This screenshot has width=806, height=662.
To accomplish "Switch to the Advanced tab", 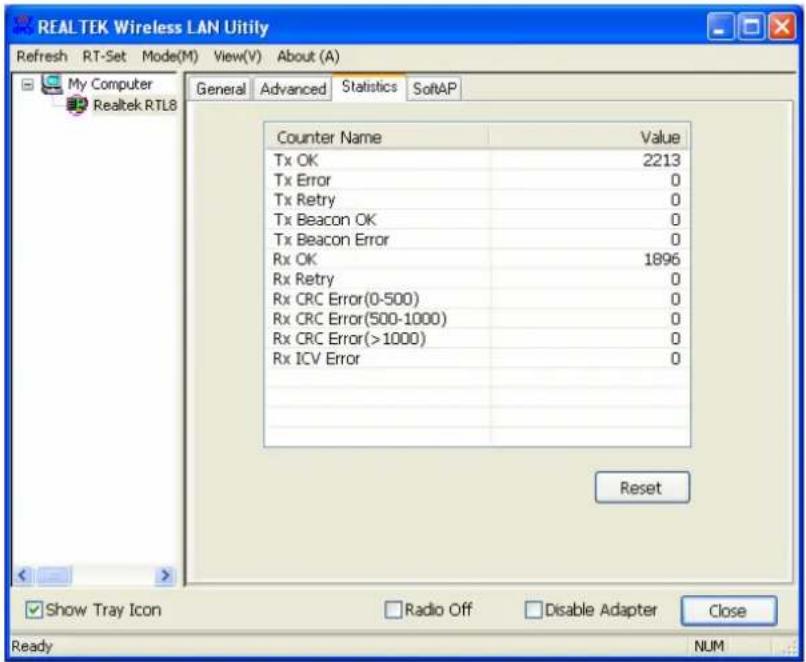I will point(293,89).
